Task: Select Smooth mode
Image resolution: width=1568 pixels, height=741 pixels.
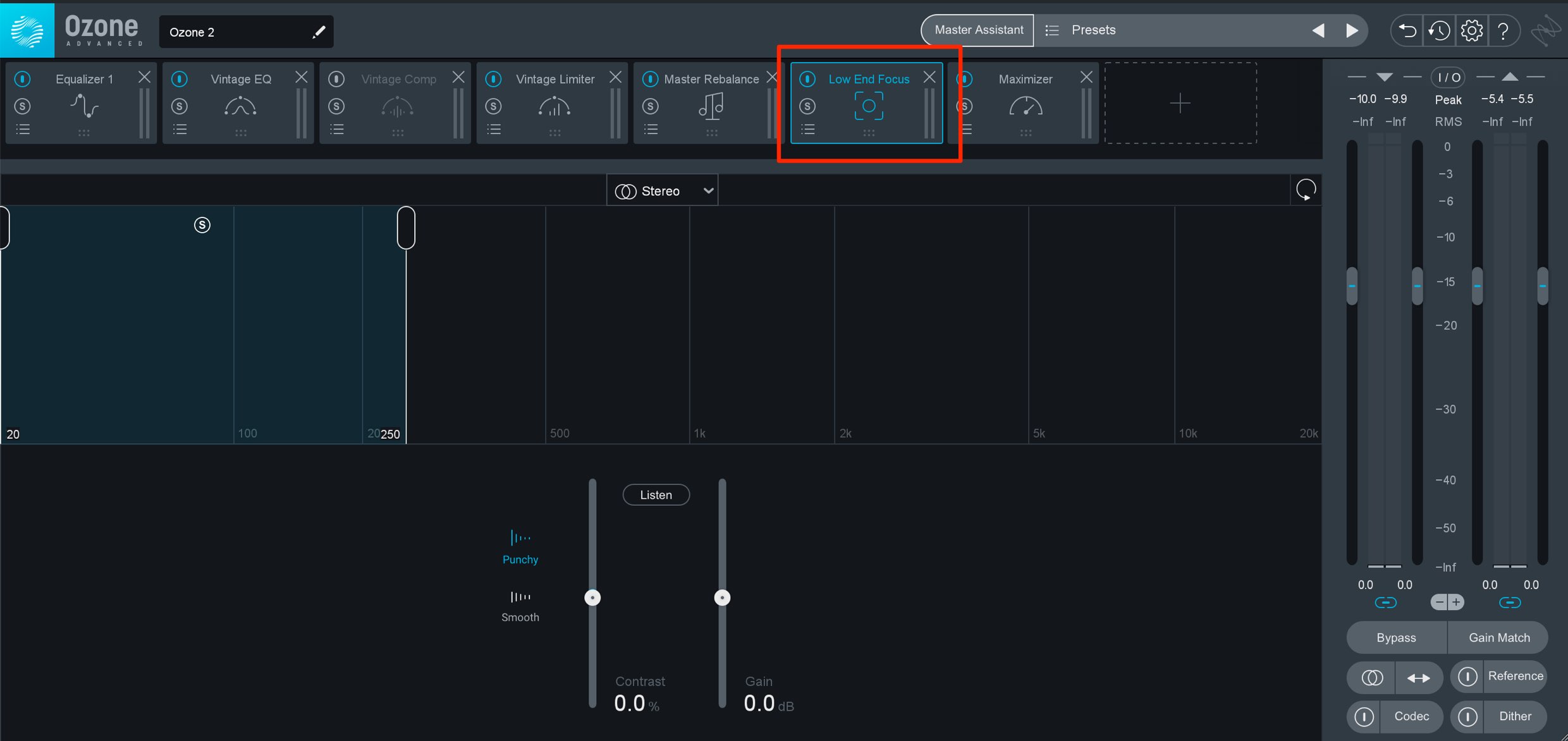Action: (x=520, y=606)
